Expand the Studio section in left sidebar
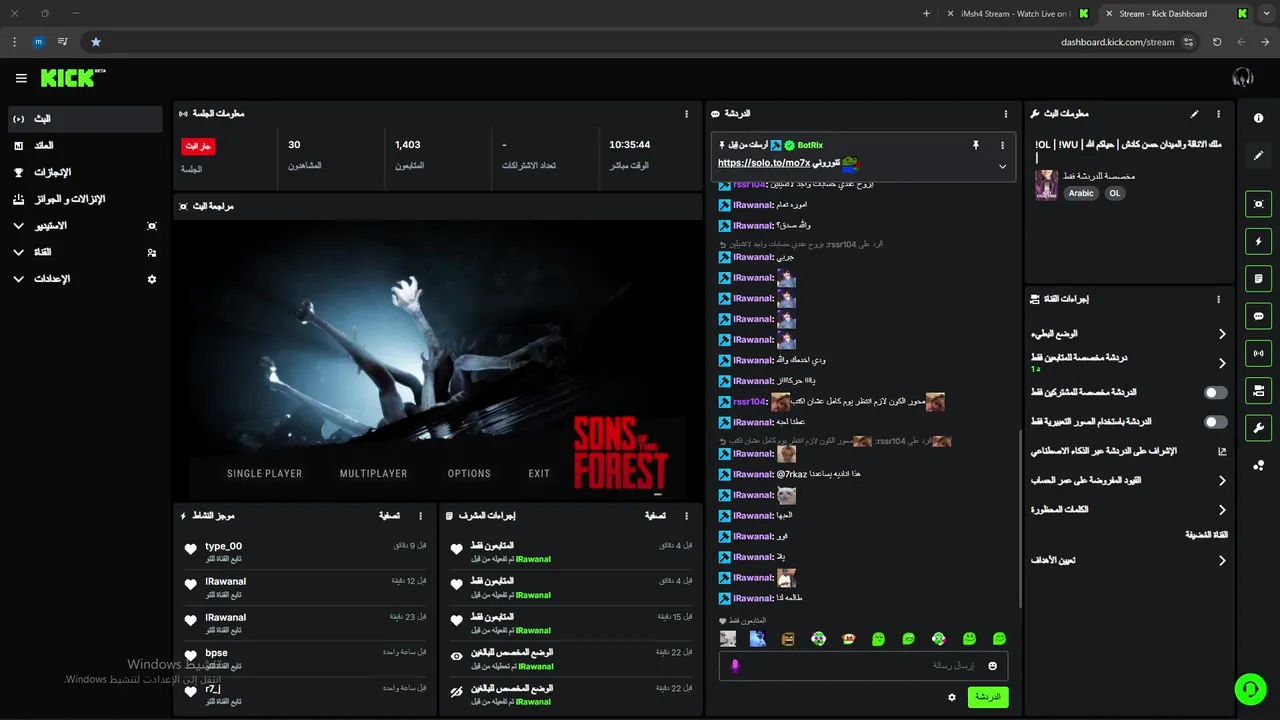 [x=18, y=226]
